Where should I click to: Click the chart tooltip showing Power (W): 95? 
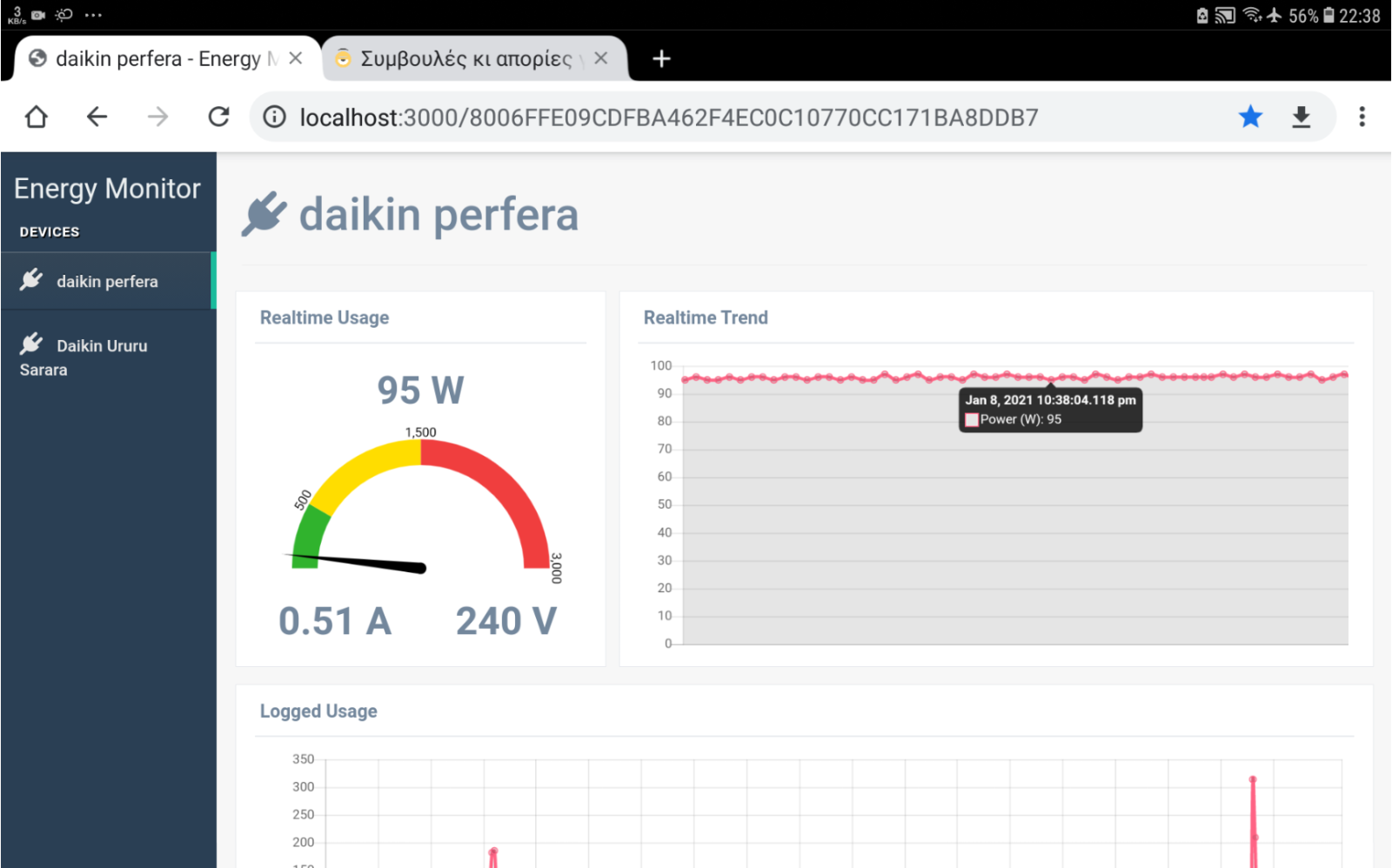click(x=1051, y=410)
